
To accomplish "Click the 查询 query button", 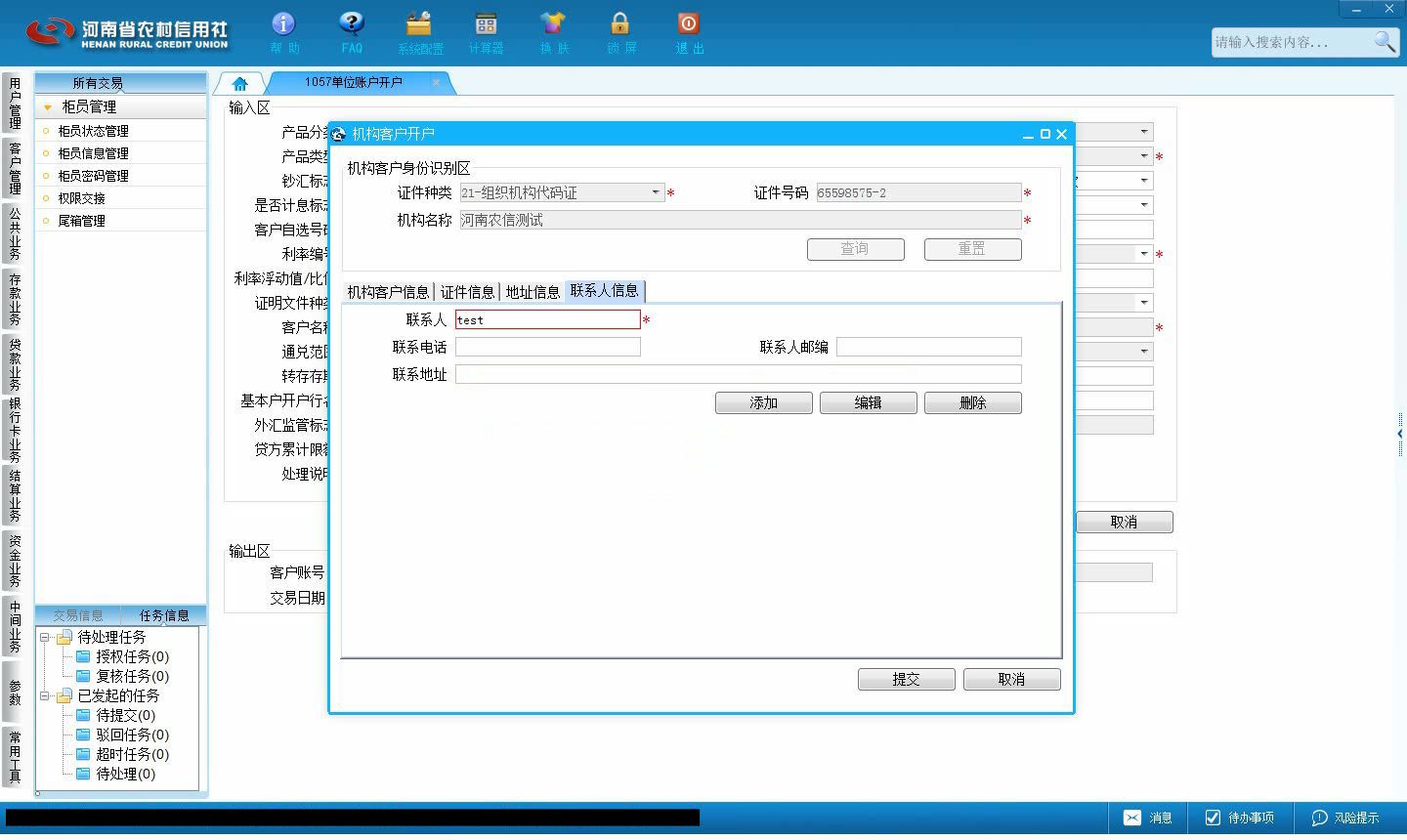I will (856, 249).
